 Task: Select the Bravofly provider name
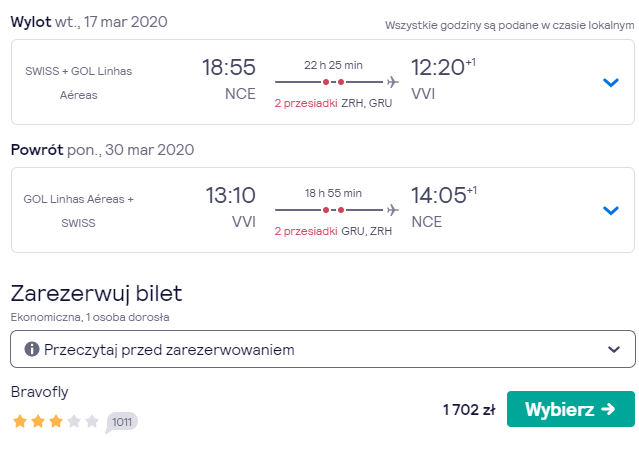pyautogui.click(x=40, y=392)
